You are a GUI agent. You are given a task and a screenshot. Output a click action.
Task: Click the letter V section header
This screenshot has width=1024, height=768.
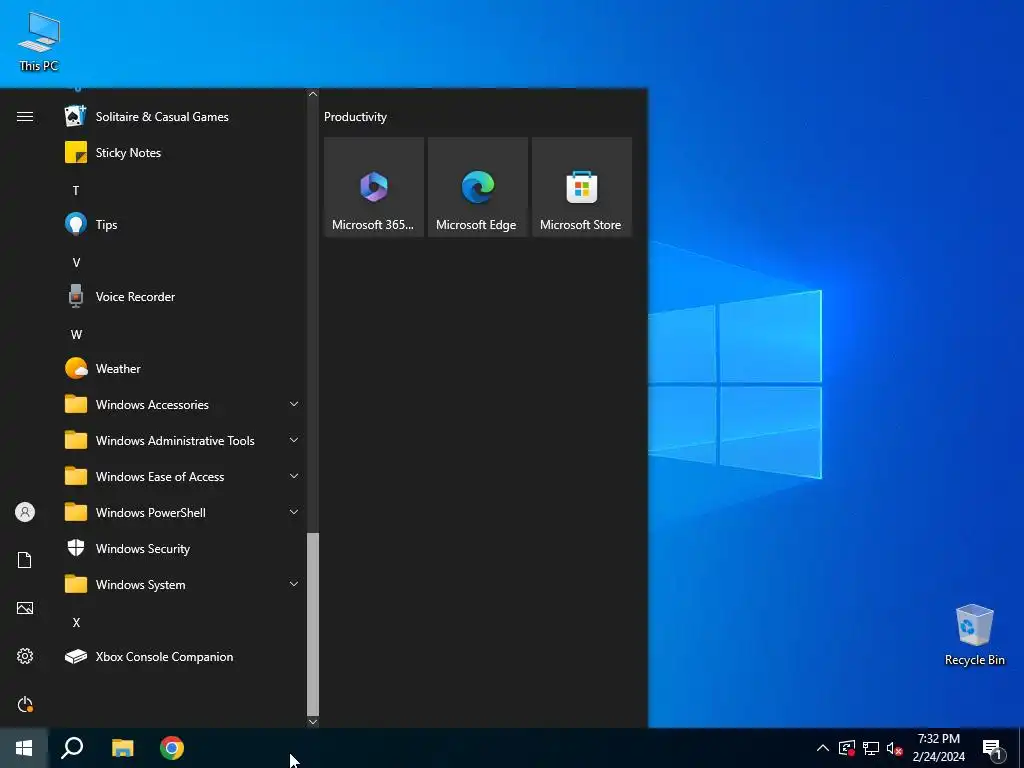tap(76, 263)
